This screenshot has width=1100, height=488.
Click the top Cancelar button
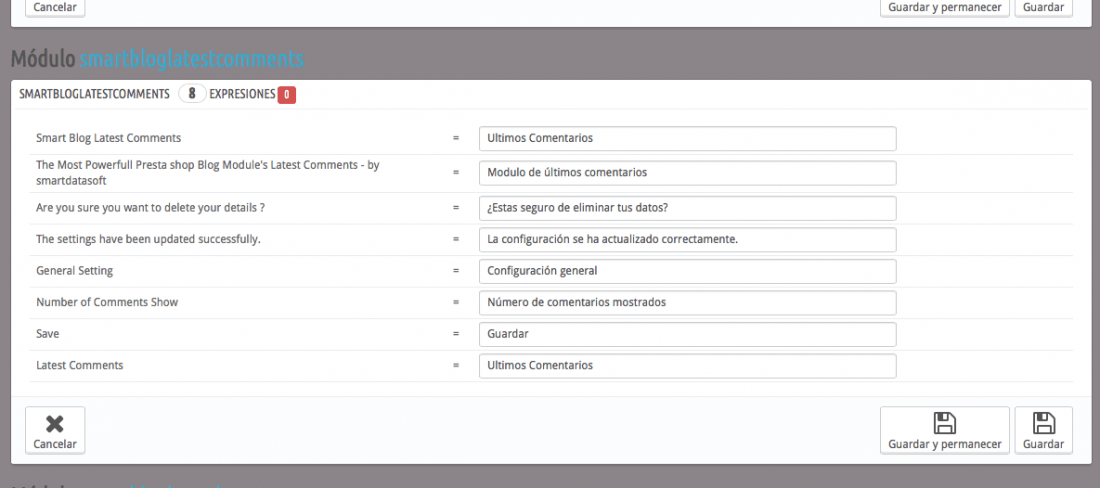tap(55, 8)
